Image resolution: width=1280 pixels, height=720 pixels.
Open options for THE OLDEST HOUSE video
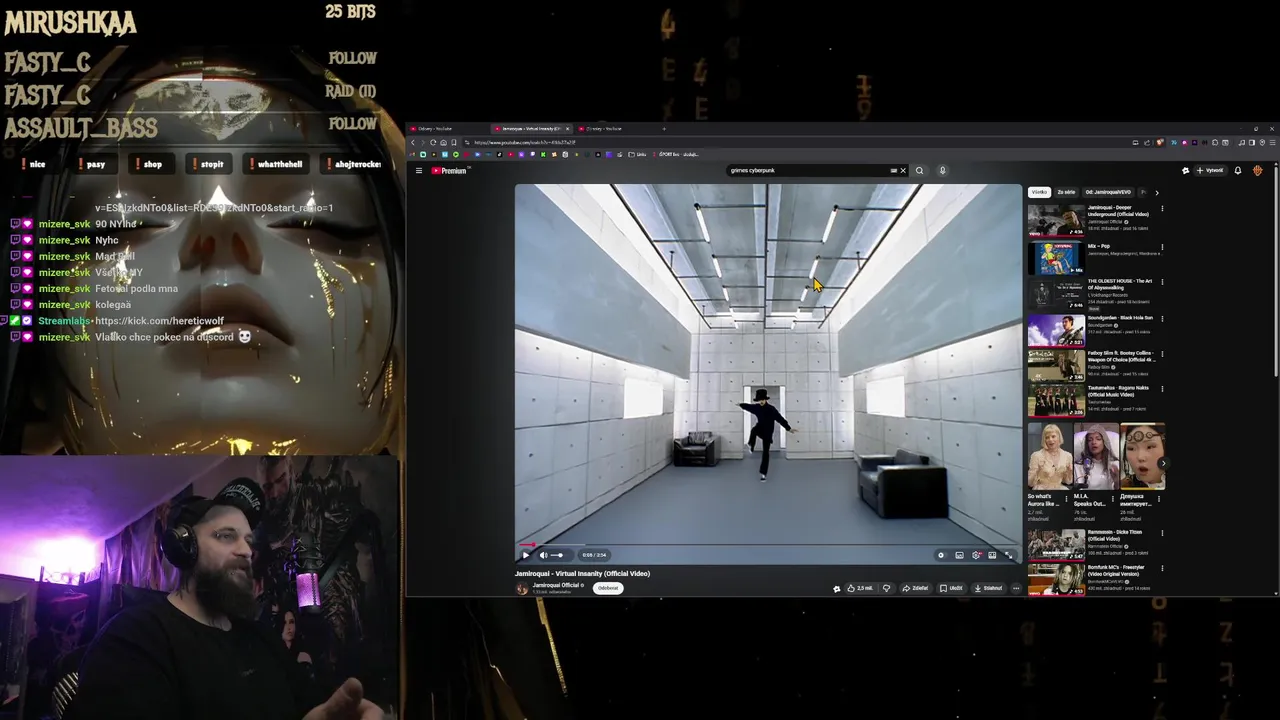(x=1162, y=283)
